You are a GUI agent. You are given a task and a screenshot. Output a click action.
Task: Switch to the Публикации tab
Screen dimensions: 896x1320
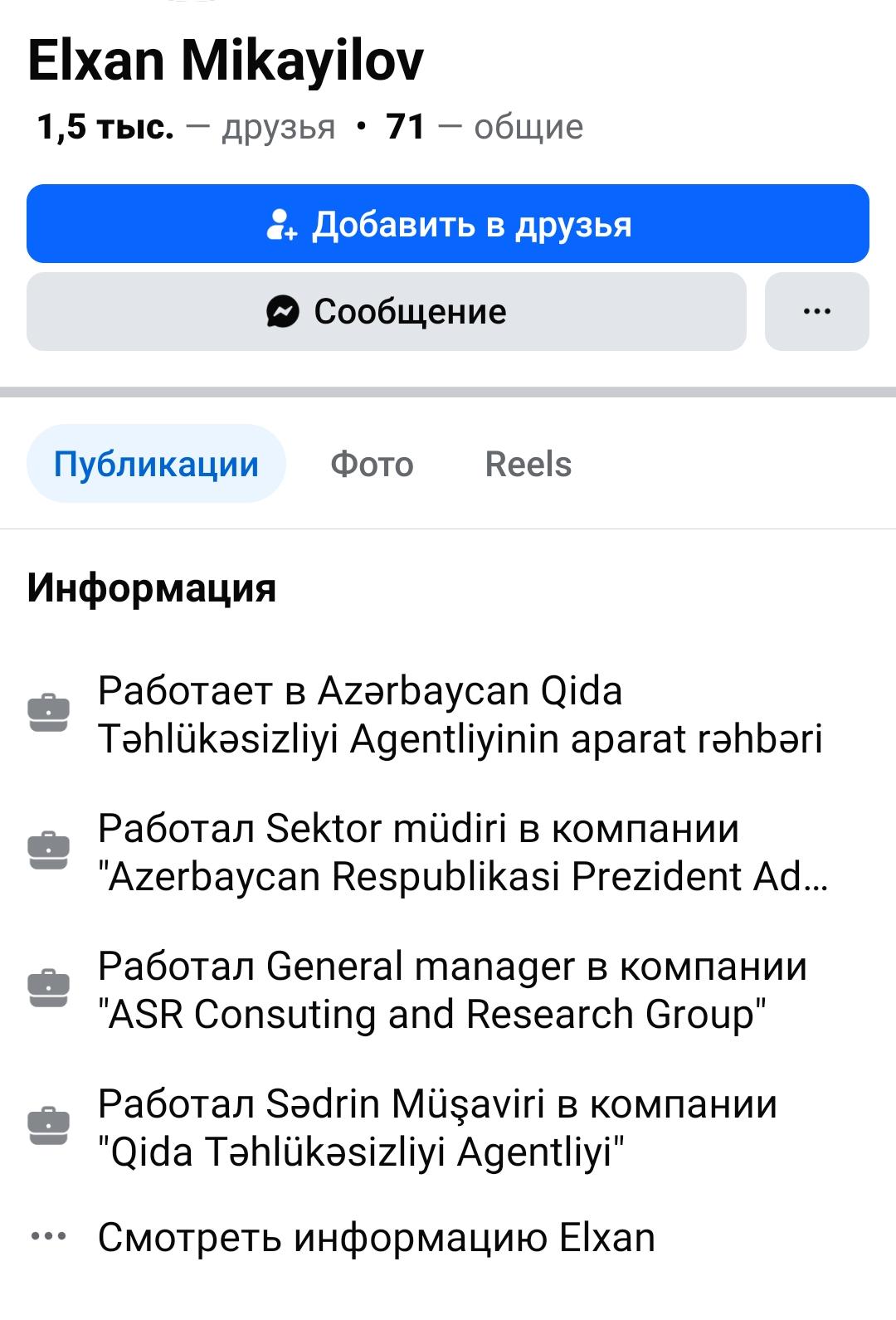(x=156, y=464)
